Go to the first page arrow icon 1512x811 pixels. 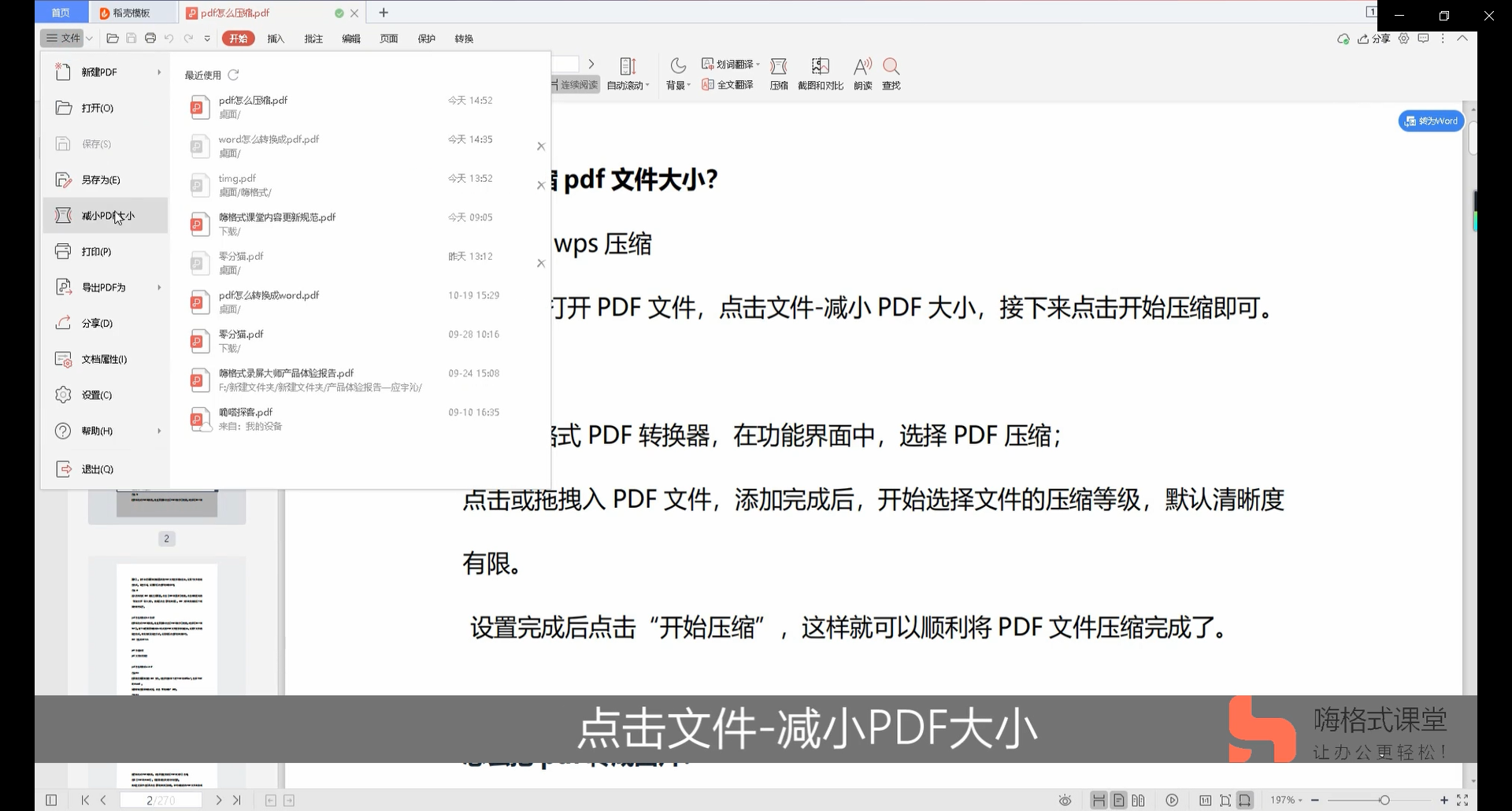click(85, 800)
